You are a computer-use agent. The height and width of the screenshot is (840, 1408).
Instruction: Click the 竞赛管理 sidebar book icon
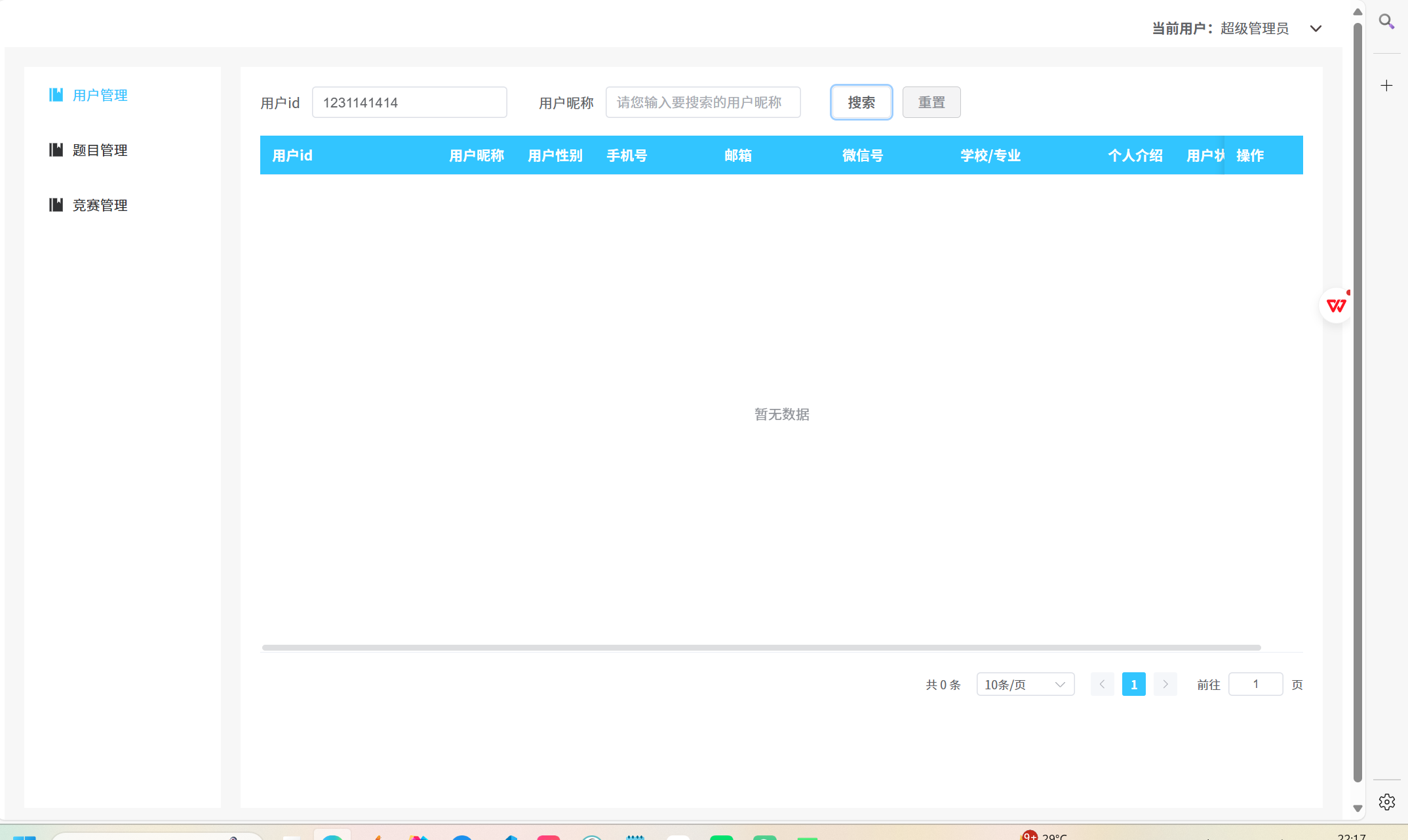[x=56, y=205]
